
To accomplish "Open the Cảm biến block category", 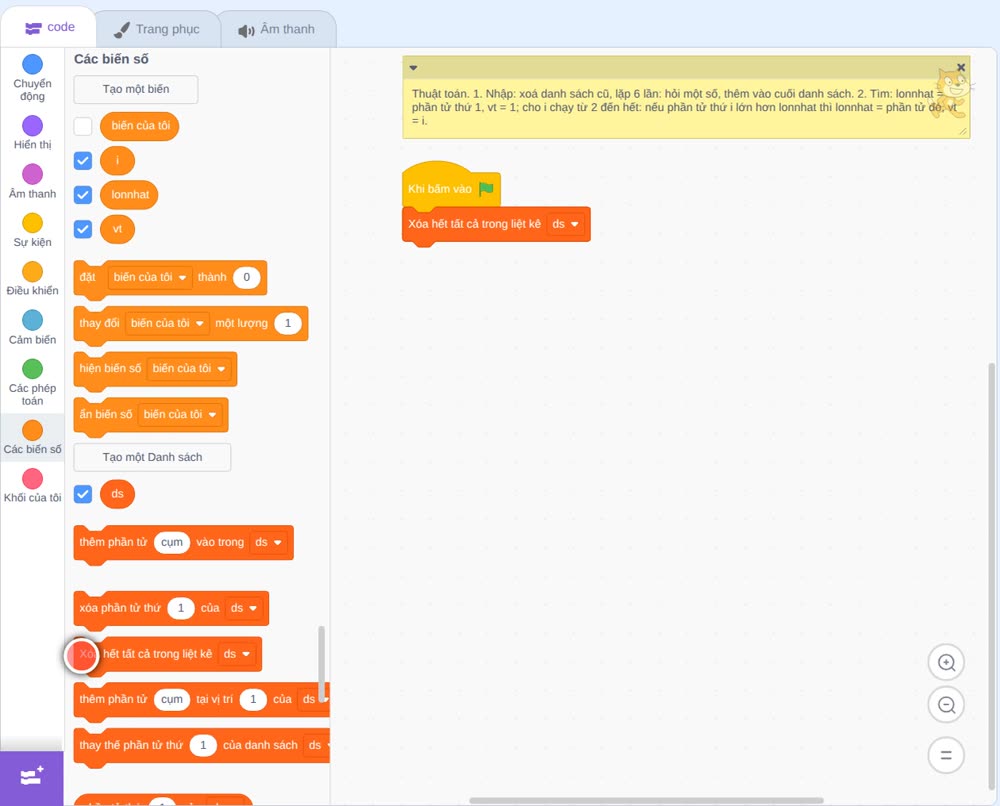I will click(32, 328).
